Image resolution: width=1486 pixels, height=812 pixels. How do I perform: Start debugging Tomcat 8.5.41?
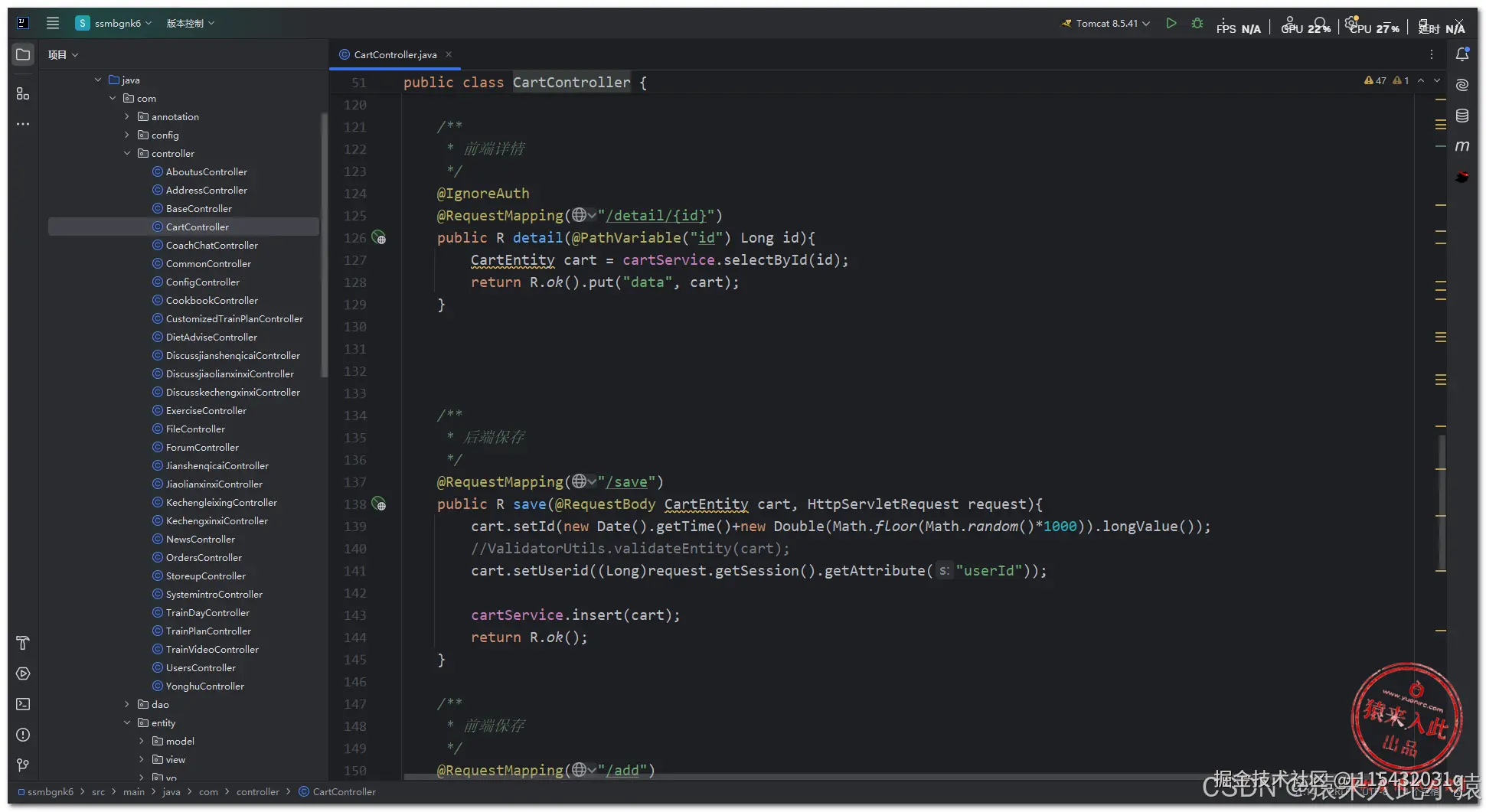pos(1197,23)
